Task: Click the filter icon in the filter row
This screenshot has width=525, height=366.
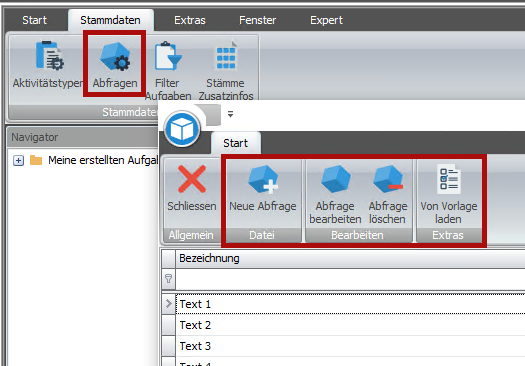Action: (168, 279)
